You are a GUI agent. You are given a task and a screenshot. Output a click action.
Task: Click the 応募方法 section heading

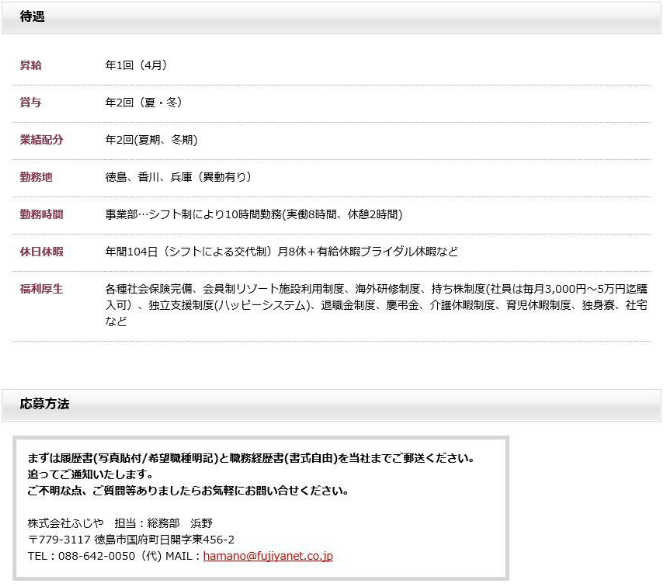click(x=45, y=404)
